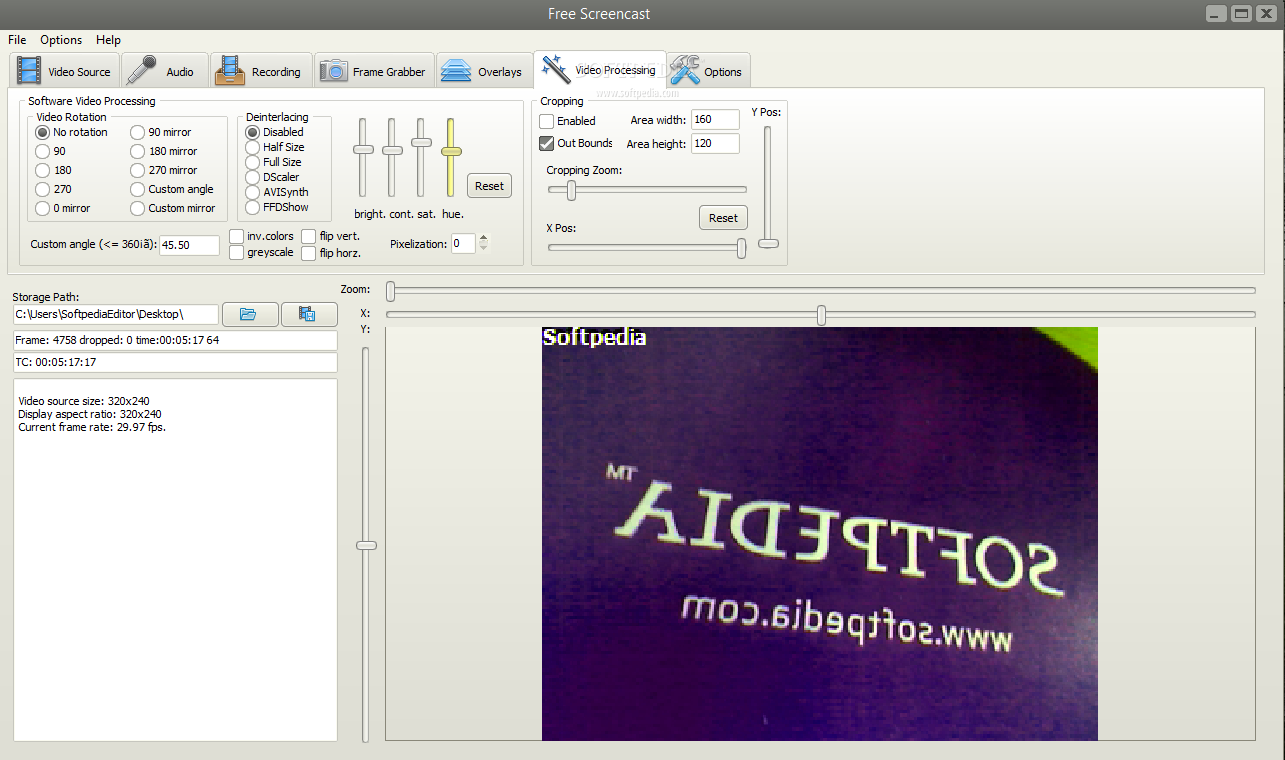The width and height of the screenshot is (1285, 760).
Task: Select FFDShow deinterlacing
Action: tap(253, 207)
